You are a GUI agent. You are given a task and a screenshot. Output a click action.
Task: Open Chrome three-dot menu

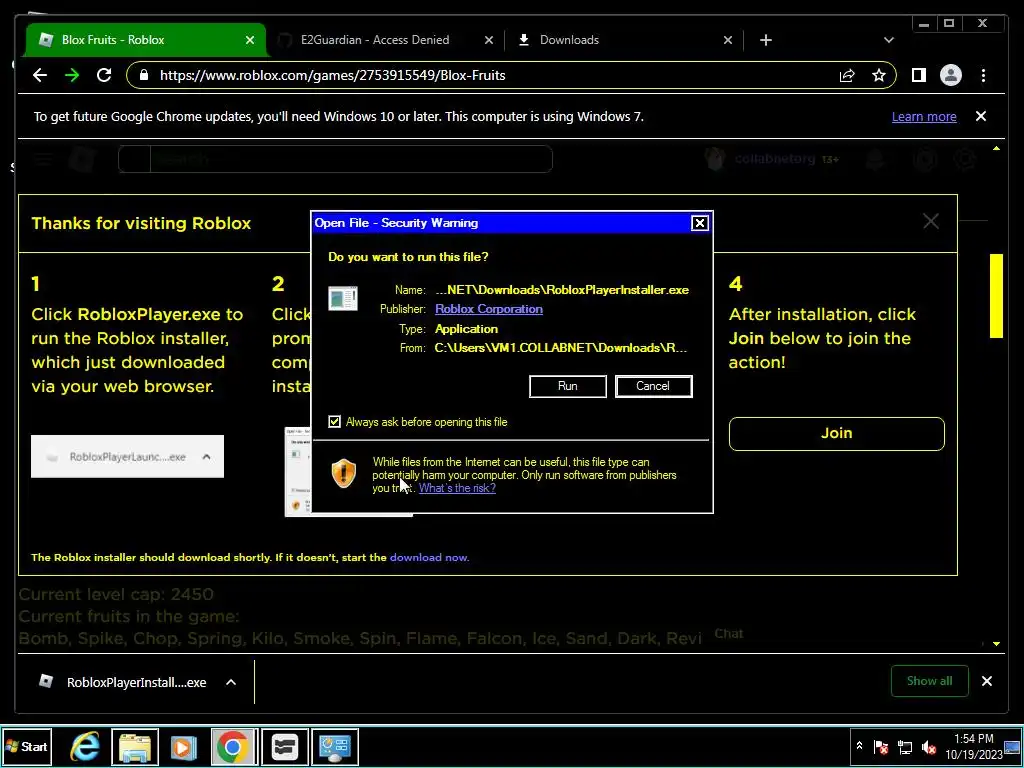(983, 75)
